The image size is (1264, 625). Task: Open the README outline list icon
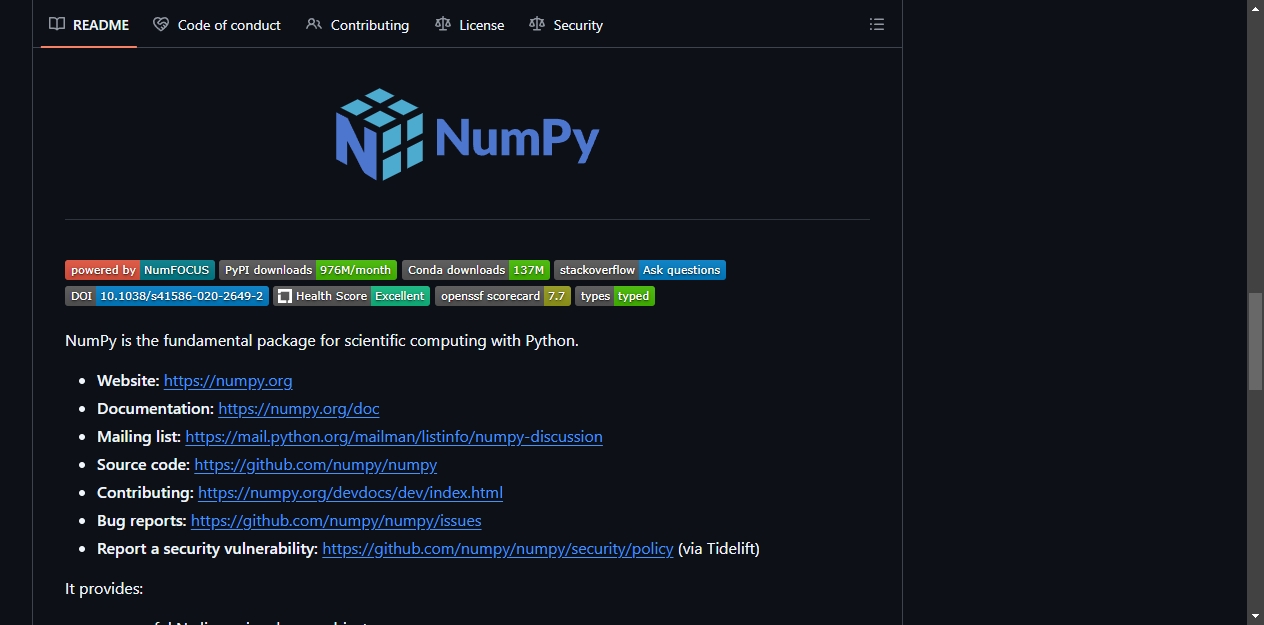(877, 24)
